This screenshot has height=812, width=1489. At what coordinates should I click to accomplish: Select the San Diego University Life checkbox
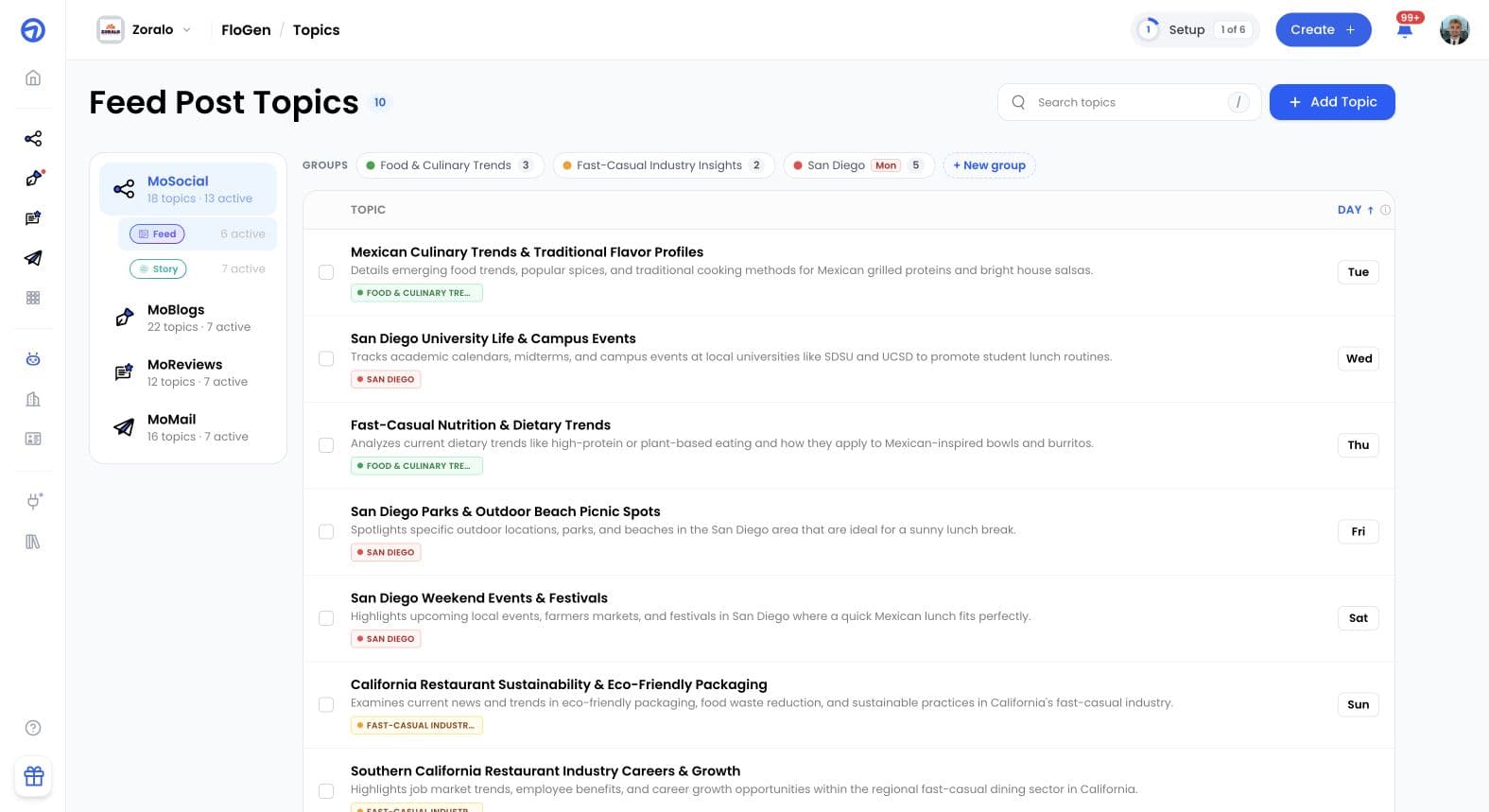(326, 358)
